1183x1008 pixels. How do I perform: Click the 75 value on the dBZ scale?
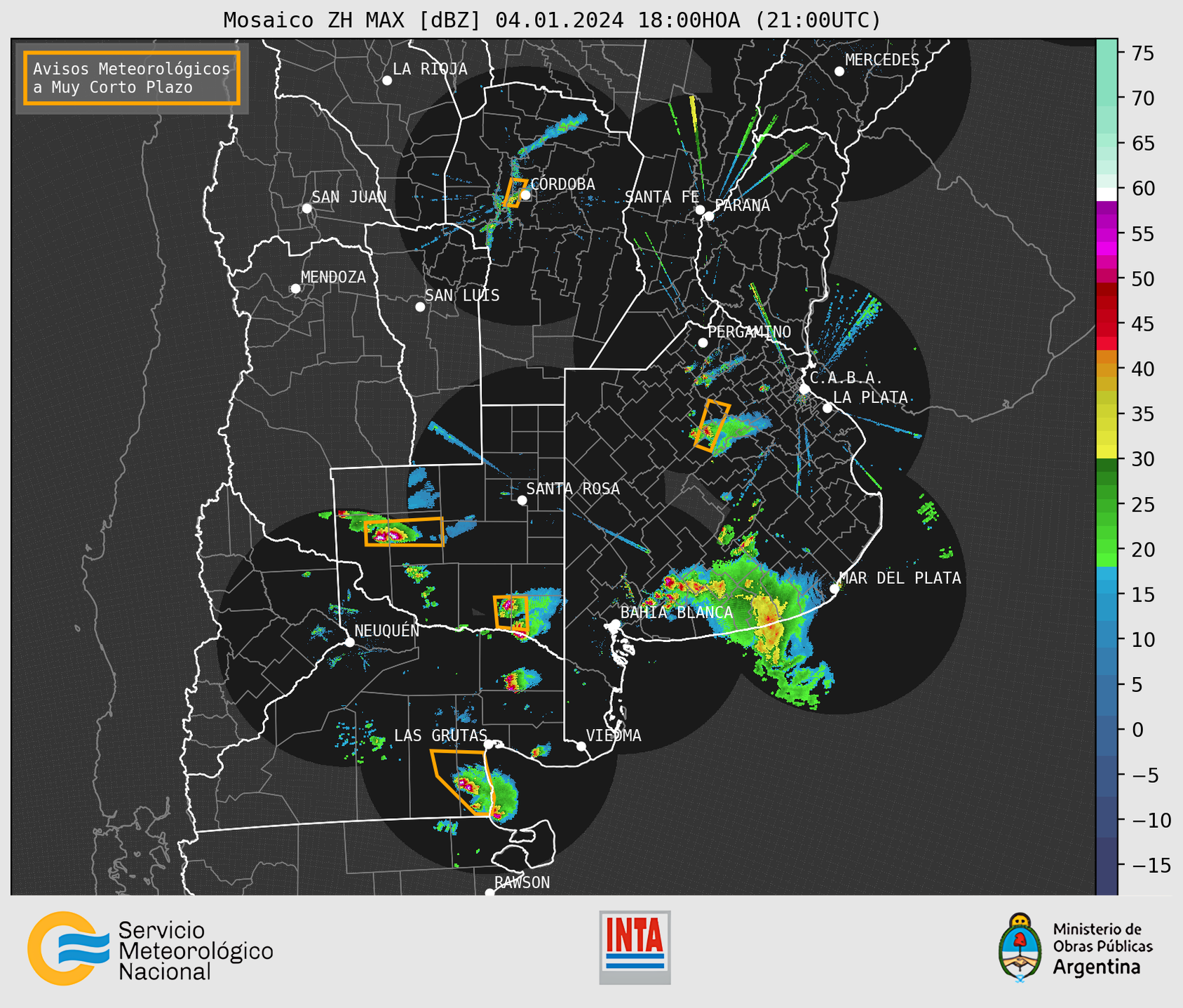click(x=1143, y=53)
